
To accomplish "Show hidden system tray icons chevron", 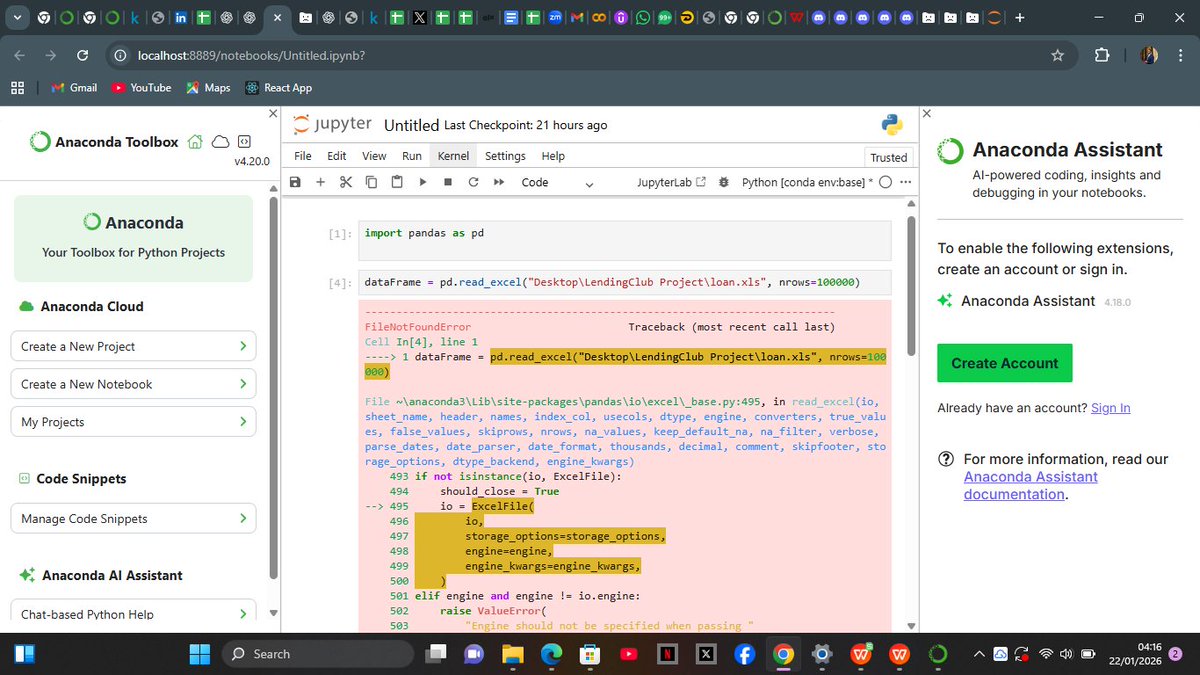I will [x=981, y=654].
